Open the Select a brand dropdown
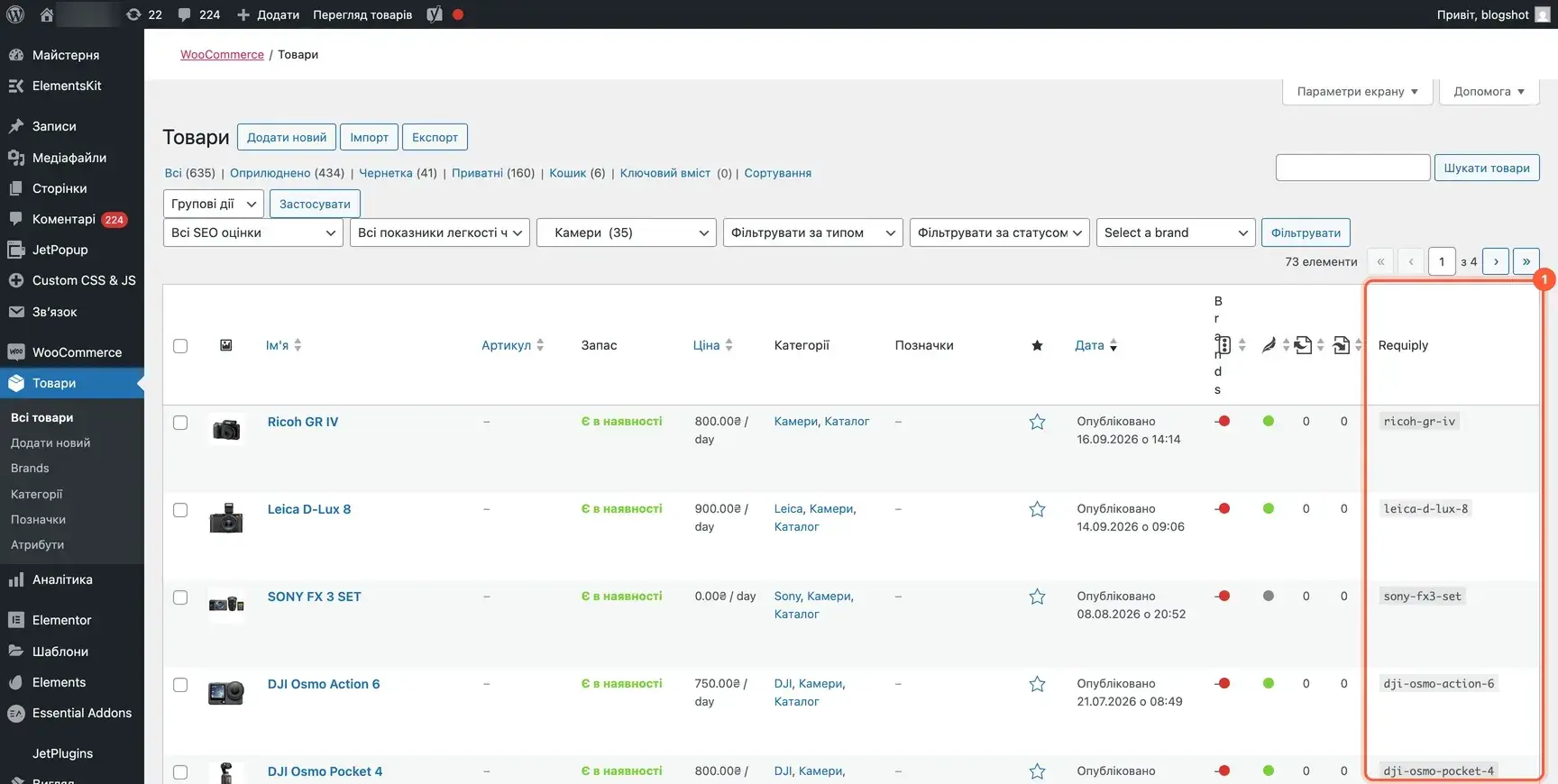 1176,232
